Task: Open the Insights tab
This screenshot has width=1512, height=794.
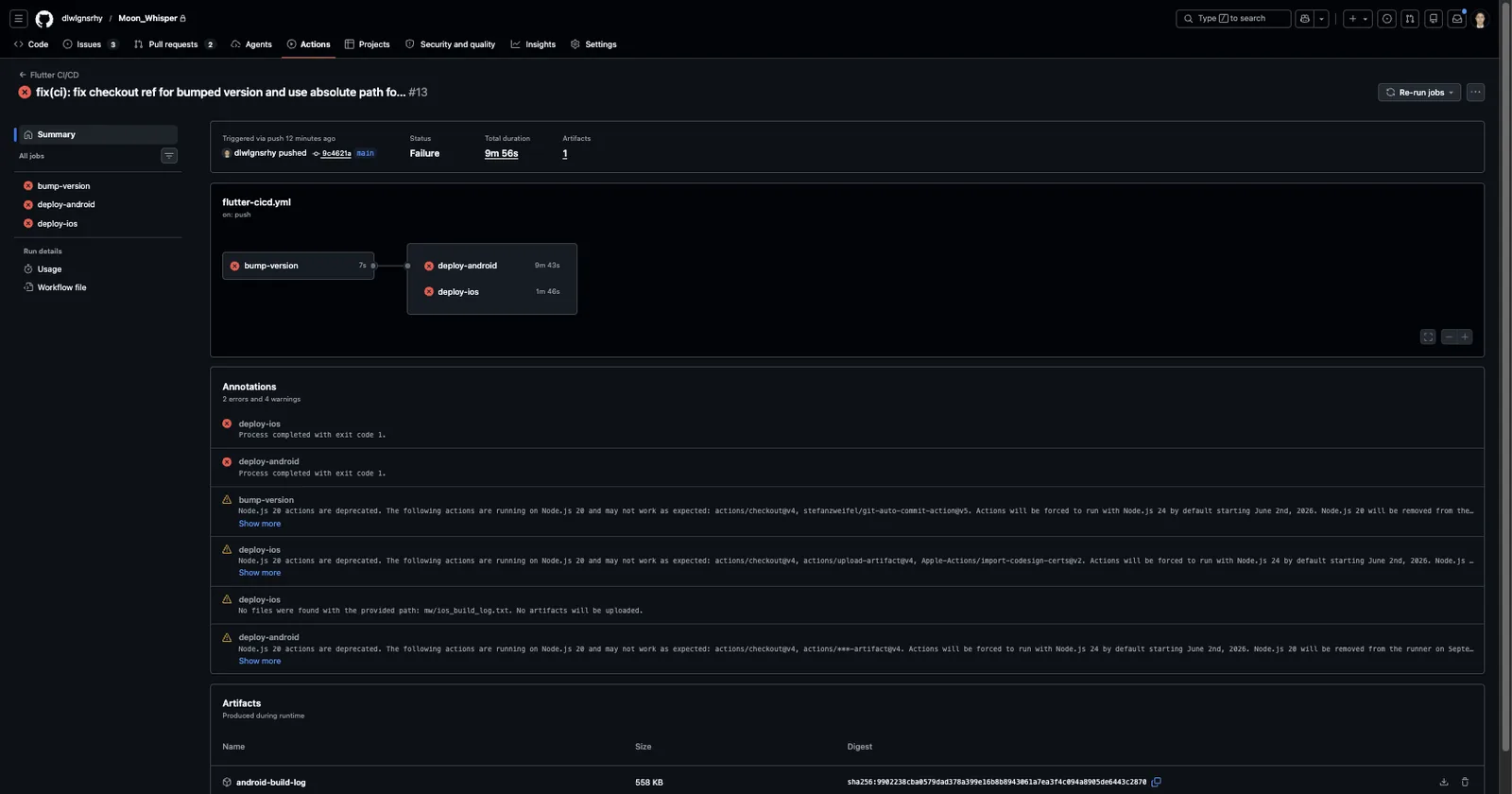Action: 533,44
